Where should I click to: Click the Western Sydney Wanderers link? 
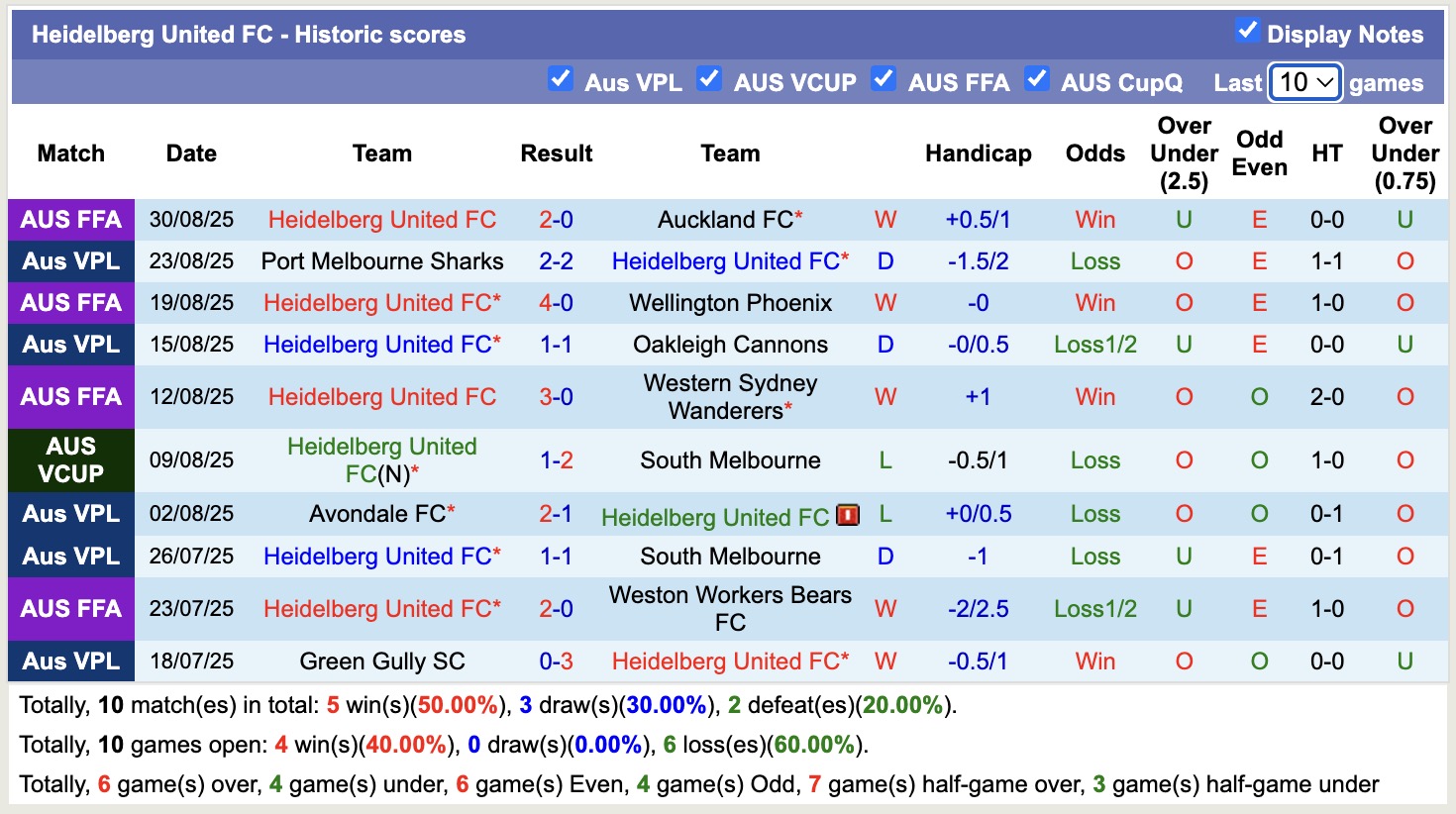[730, 396]
